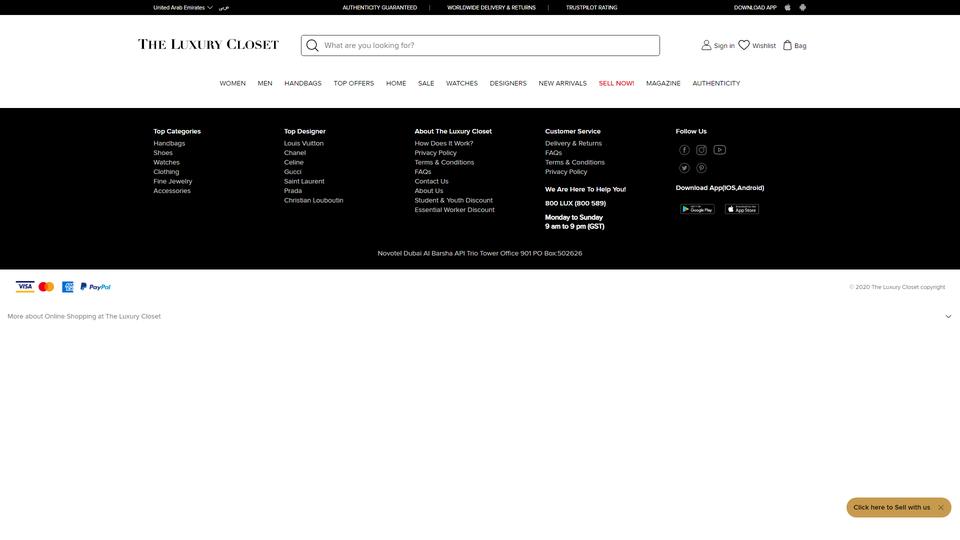Viewport: 960px width, 540px height.
Task: Click the Sell with us button
Action: coord(892,508)
